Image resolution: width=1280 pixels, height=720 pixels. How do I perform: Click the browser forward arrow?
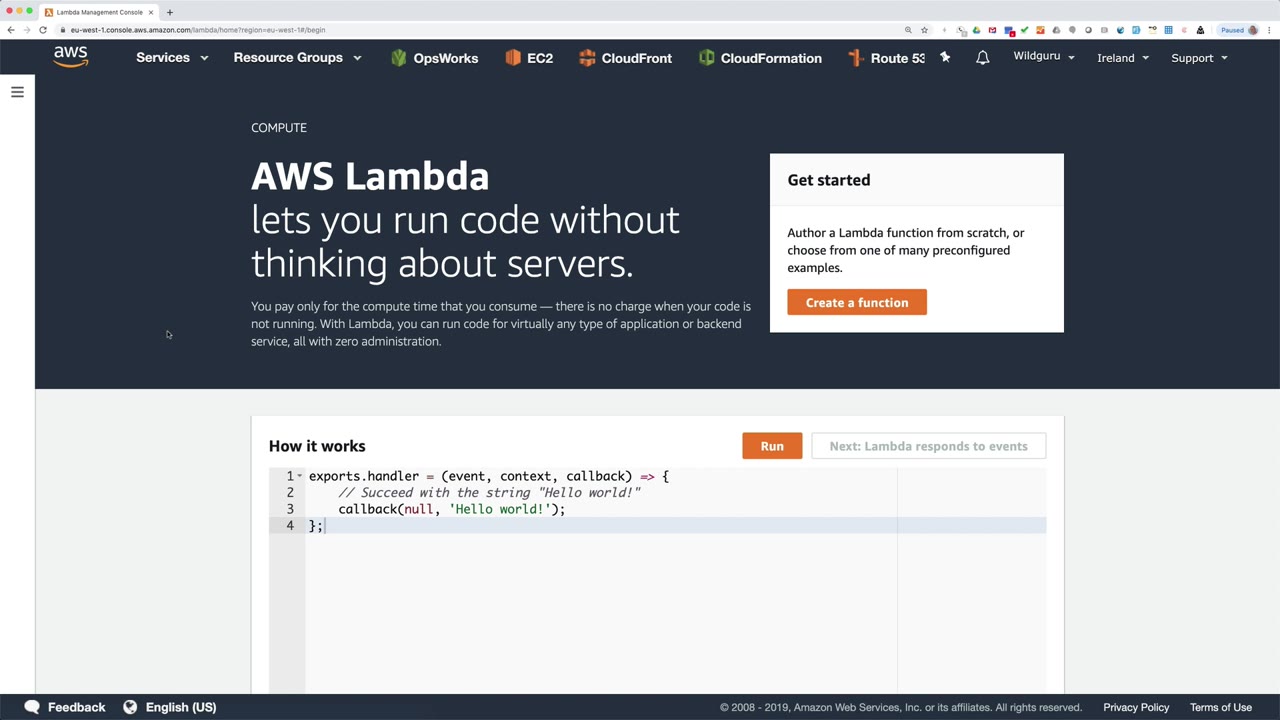[27, 30]
